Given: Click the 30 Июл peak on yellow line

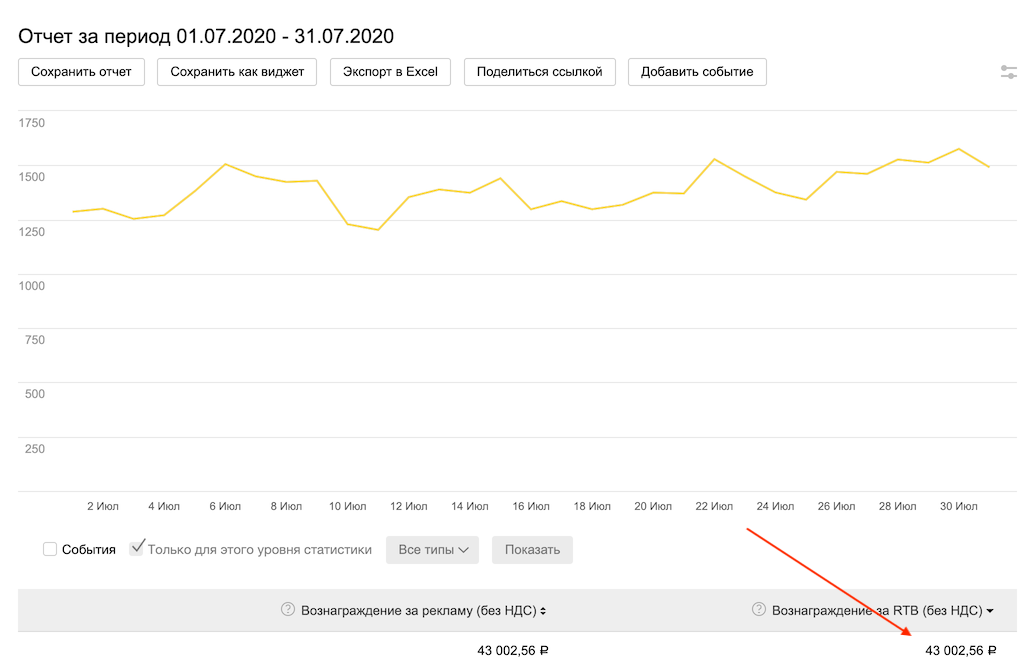Looking at the screenshot, I should click(959, 149).
